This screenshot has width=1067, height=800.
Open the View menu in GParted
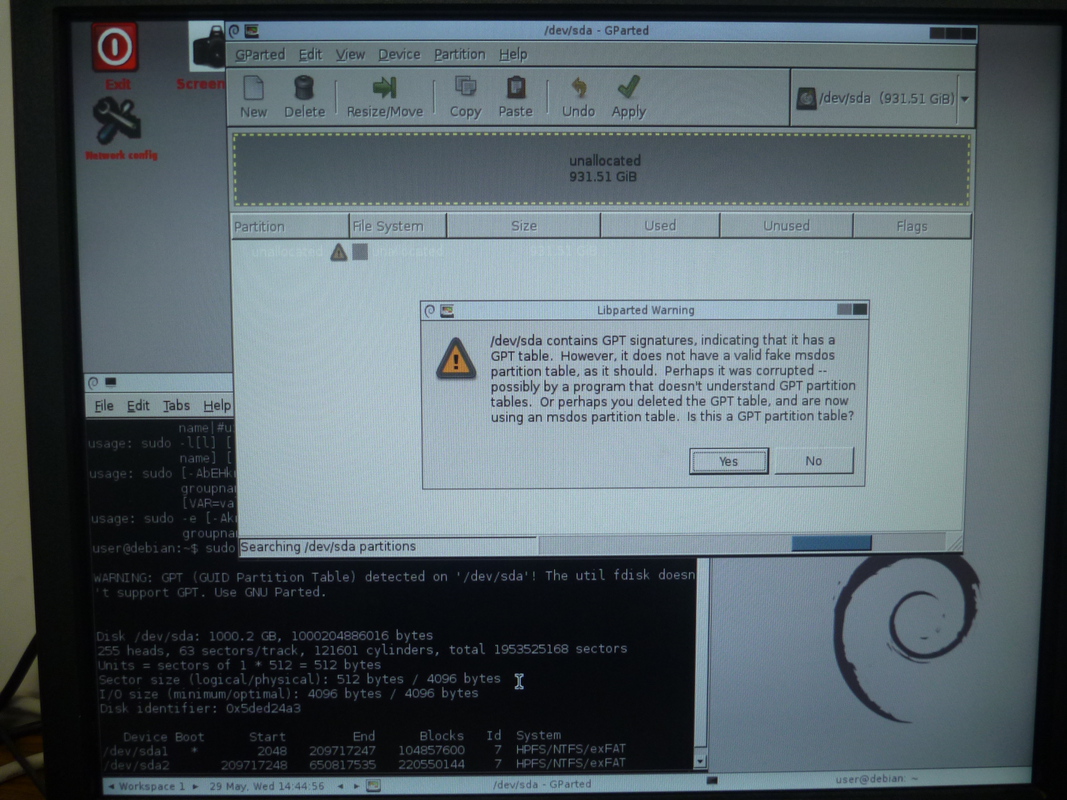(350, 54)
